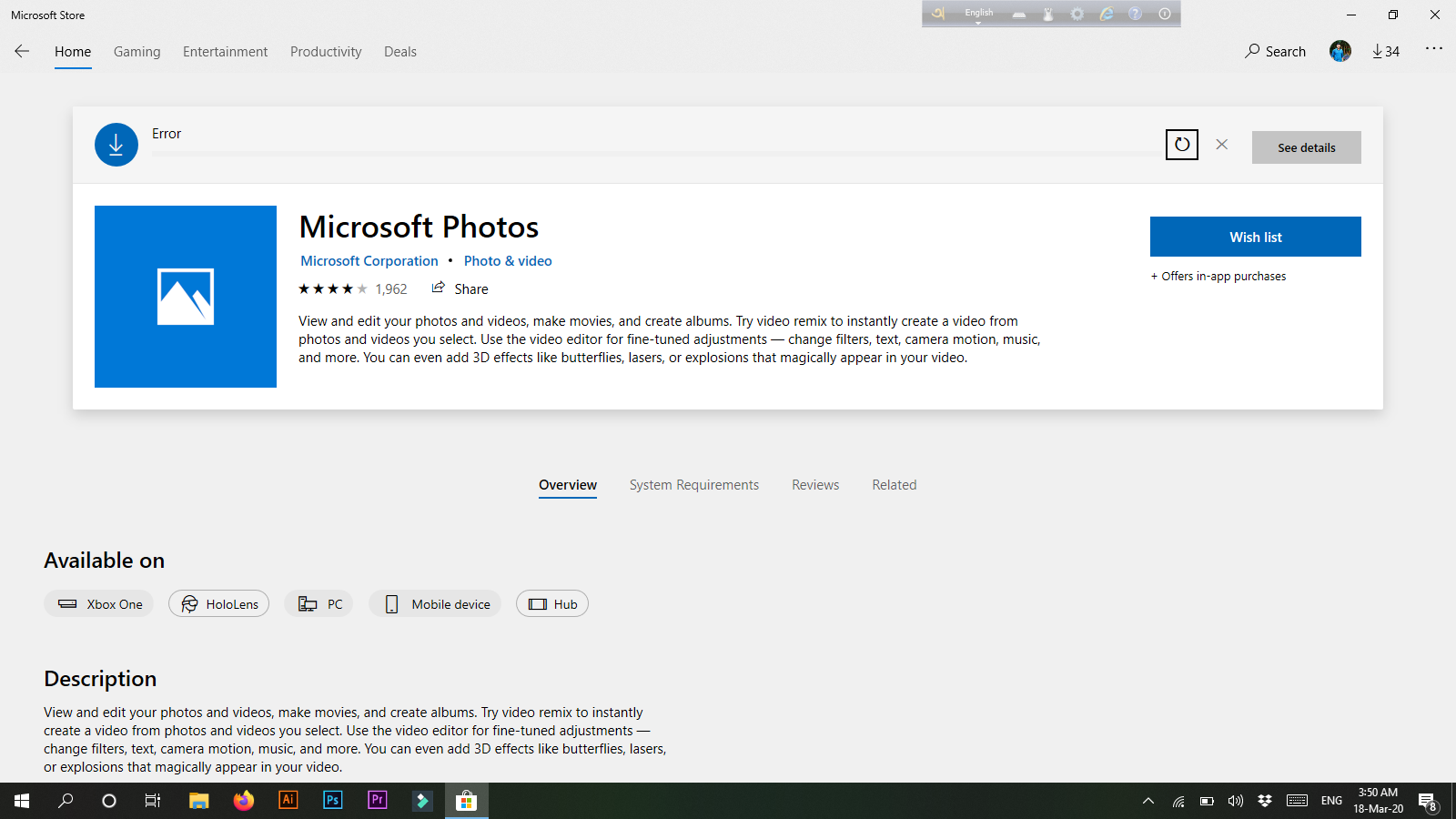1456x819 pixels.
Task: Click the Search magnifier in the Store
Action: [x=1275, y=51]
